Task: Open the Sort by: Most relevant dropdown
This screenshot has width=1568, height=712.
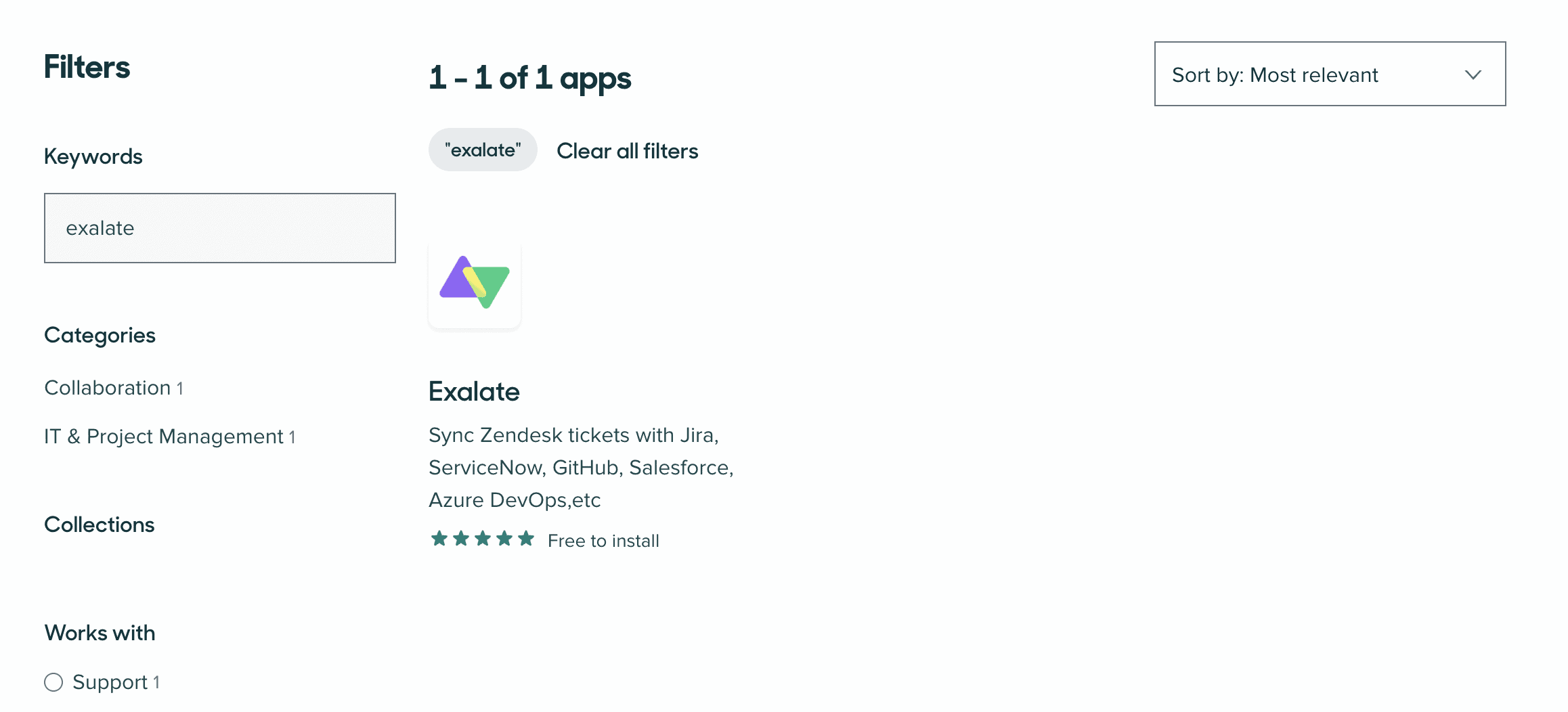Action: [x=1327, y=74]
